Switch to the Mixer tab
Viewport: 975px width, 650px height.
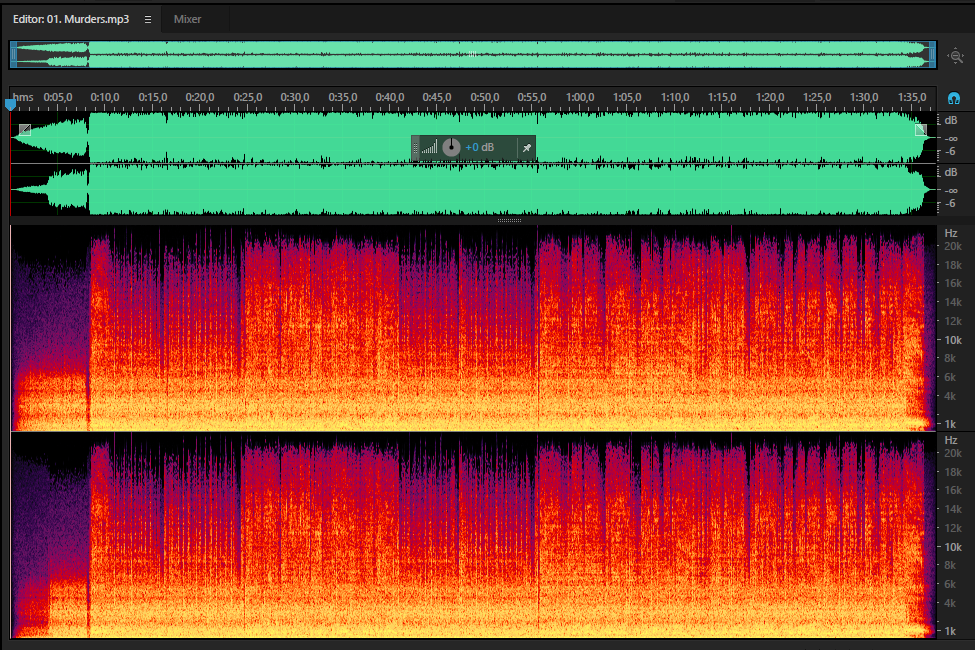[187, 19]
